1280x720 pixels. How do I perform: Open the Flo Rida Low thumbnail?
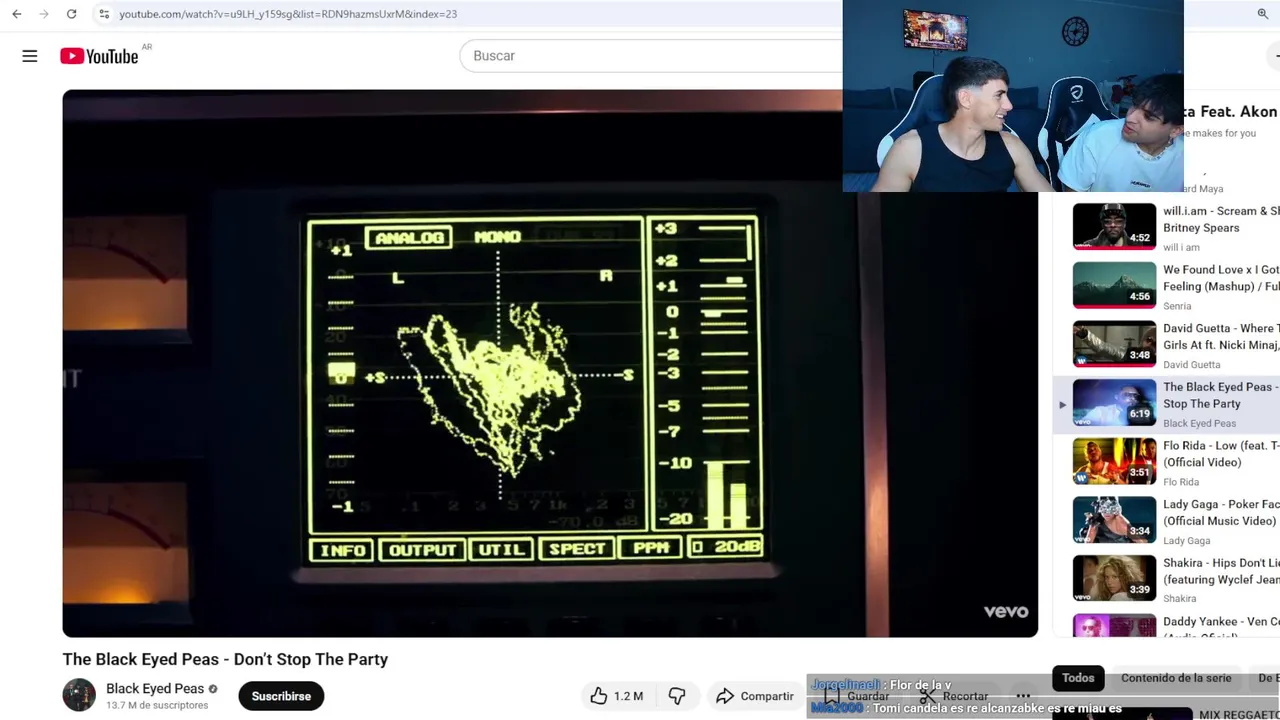coord(1114,461)
